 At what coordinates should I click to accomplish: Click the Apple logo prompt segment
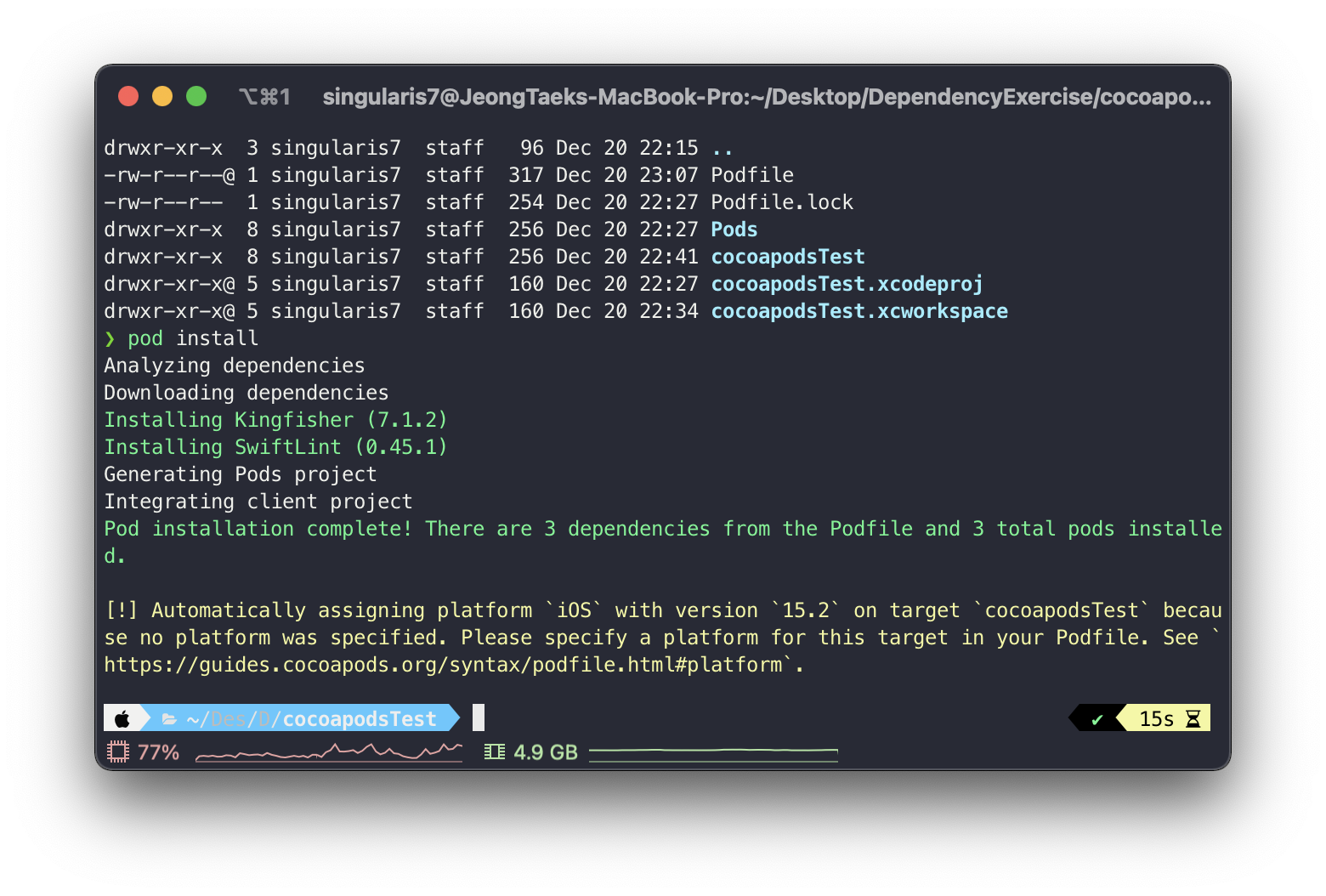(122, 719)
